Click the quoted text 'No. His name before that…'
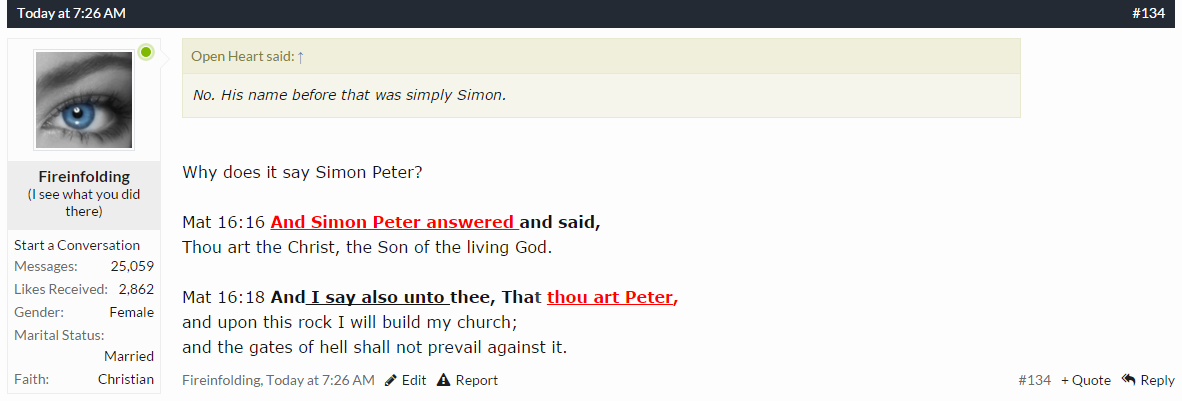The width and height of the screenshot is (1182, 401). pos(349,96)
